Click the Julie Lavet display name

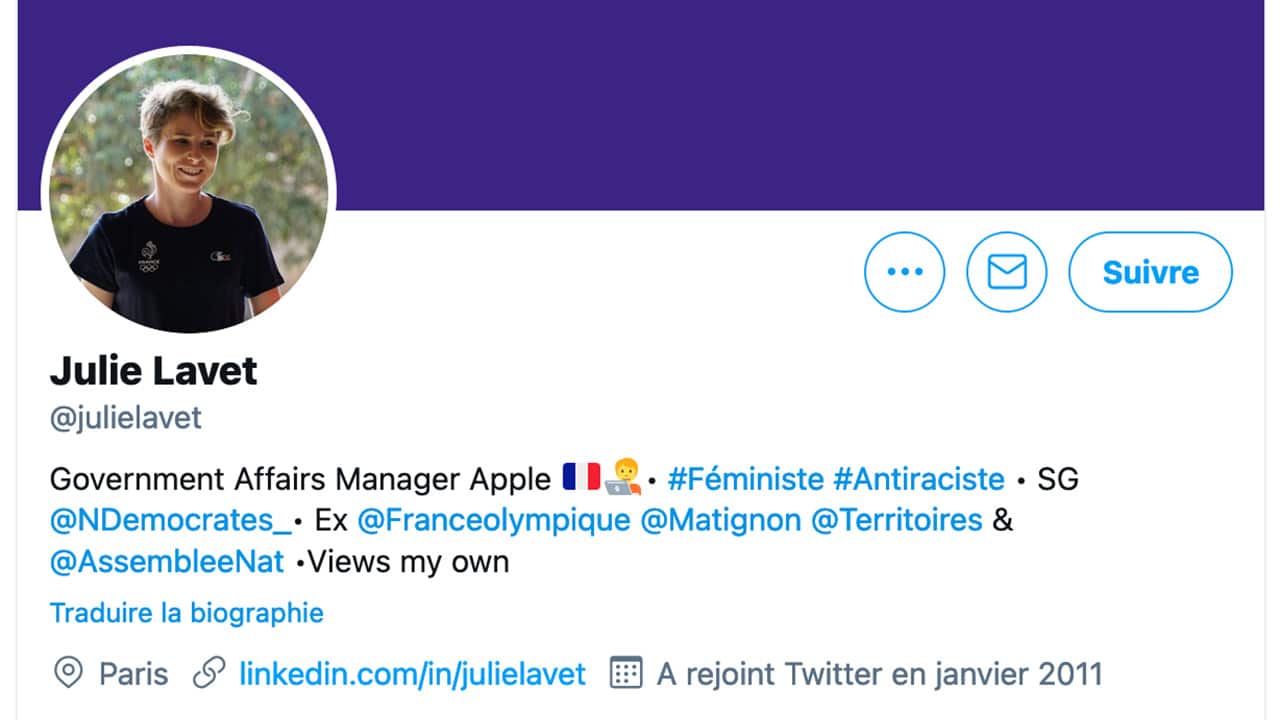pyautogui.click(x=154, y=372)
